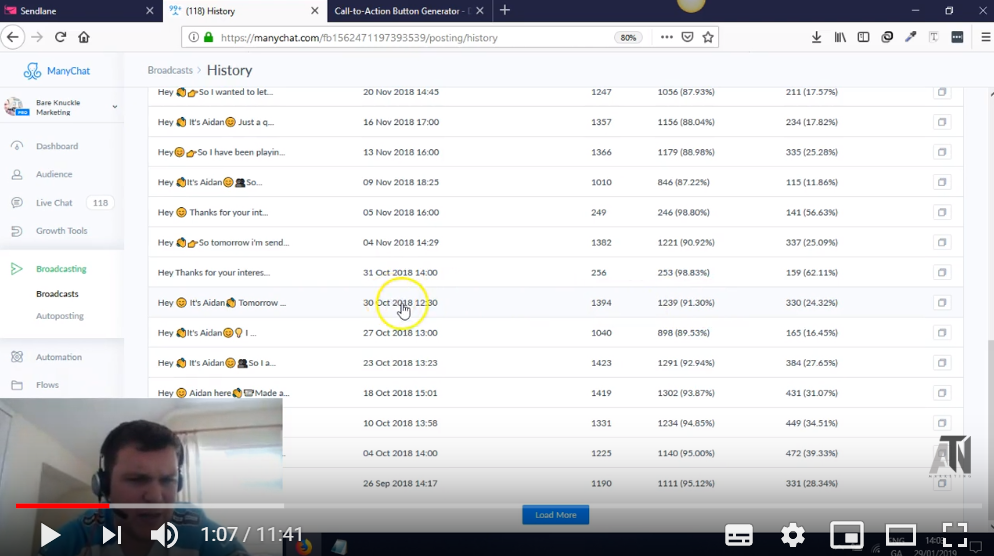Toggle subtitles/closed captions on the video
Image resolution: width=994 pixels, height=556 pixels.
(739, 535)
